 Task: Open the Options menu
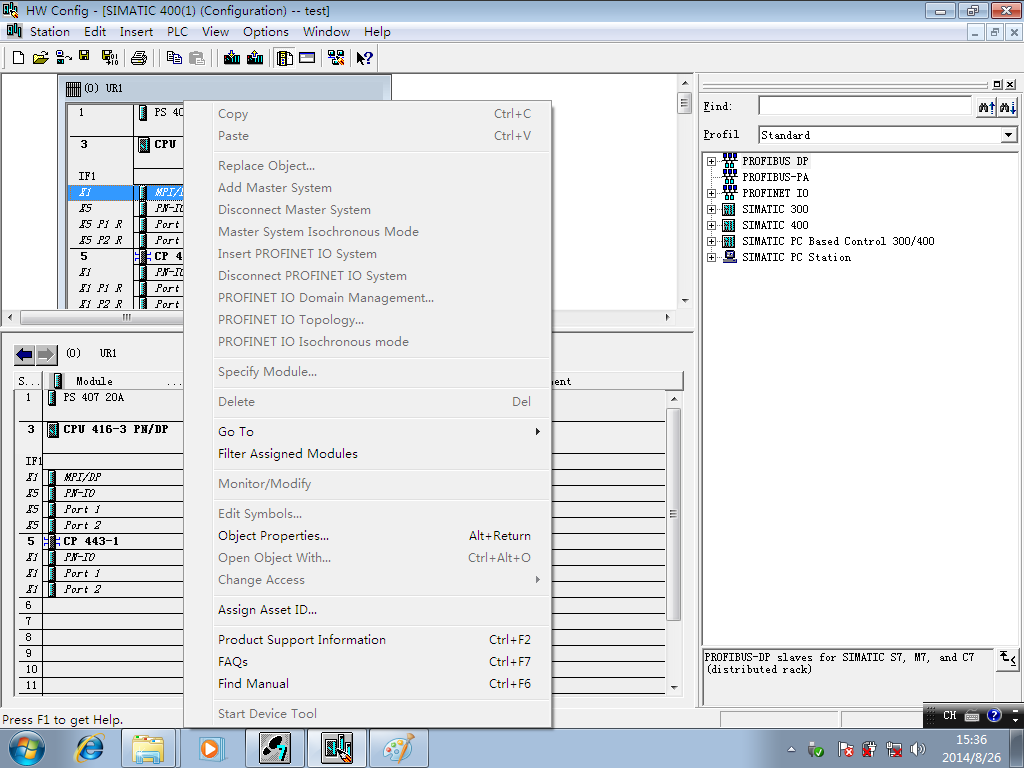266,31
